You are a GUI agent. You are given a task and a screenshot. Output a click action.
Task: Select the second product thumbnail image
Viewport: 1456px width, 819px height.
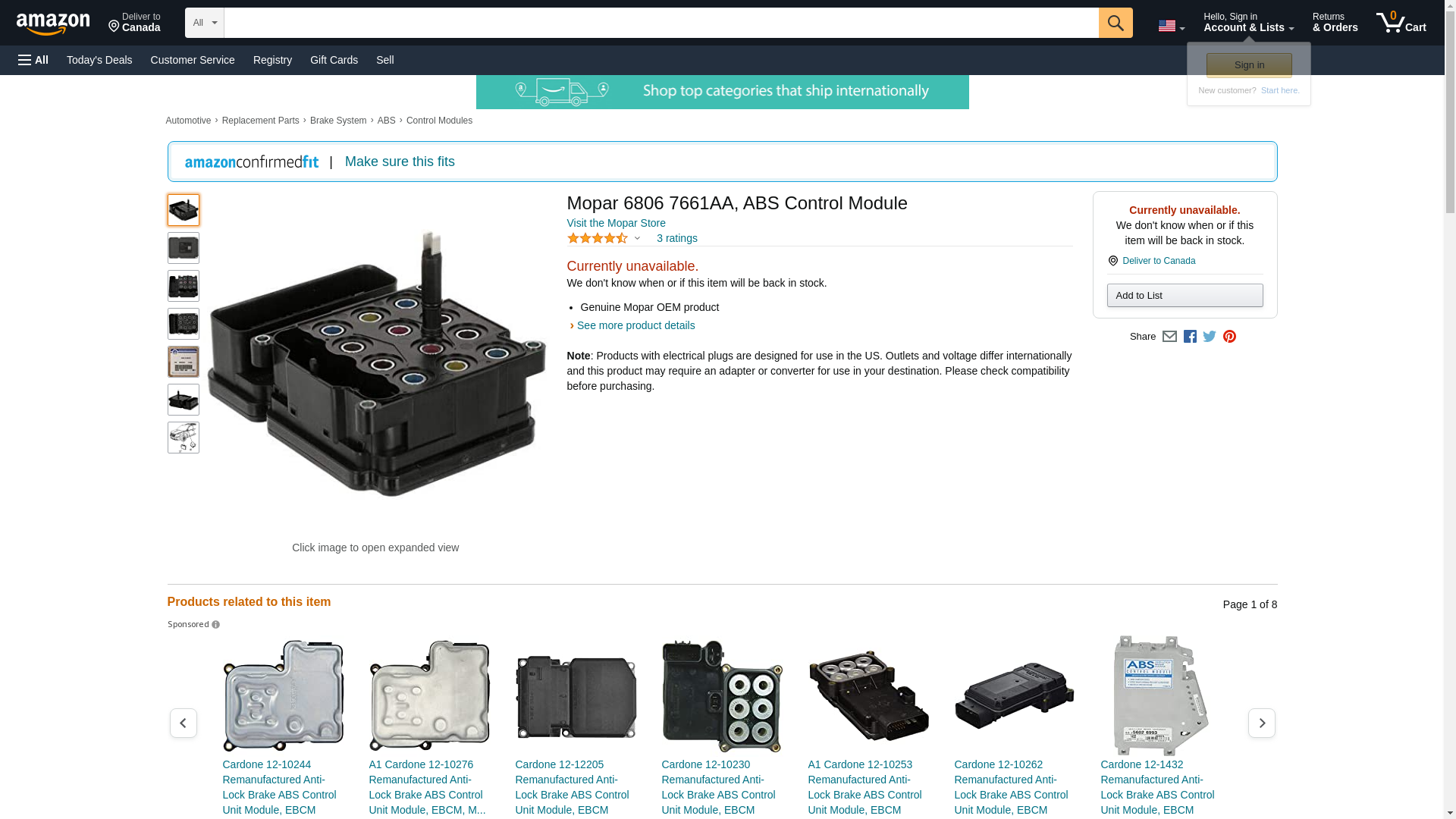(184, 248)
